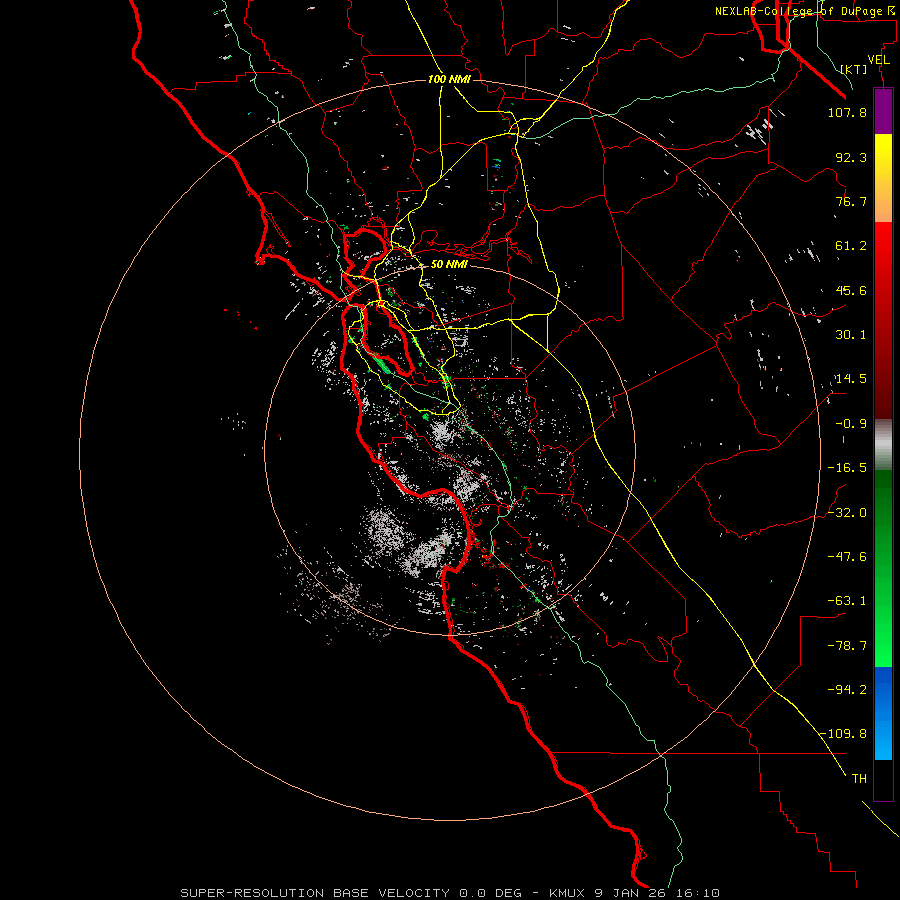Select the -63.1 legend value
Image resolution: width=900 pixels, height=900 pixels.
tap(847, 601)
